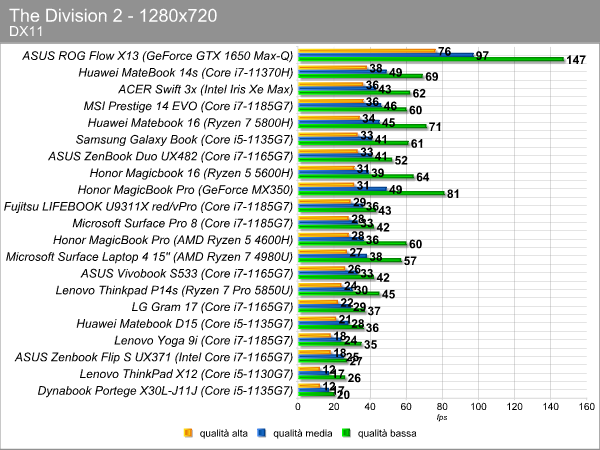This screenshot has width=600, height=450.
Task: Click the x-axis tick label 160
Action: [587, 407]
